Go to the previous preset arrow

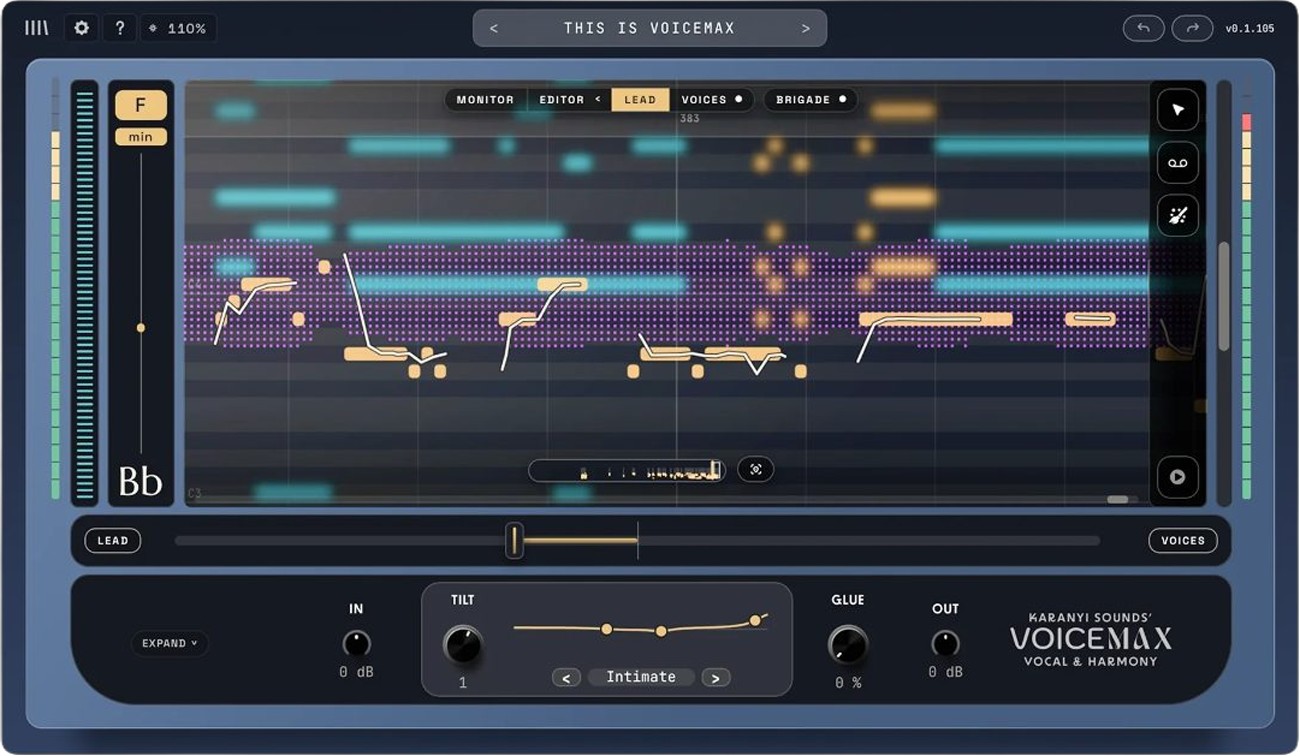tap(494, 28)
